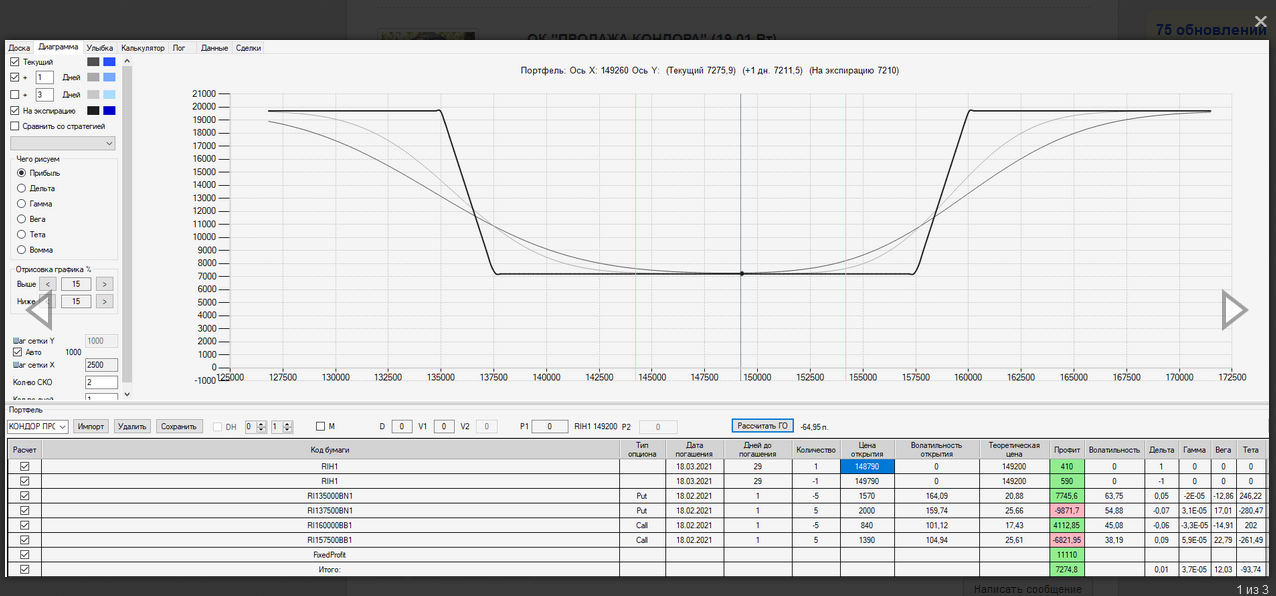Pick the dark blue swatch for На экспирацию
This screenshot has height=596, width=1276.
click(109, 111)
